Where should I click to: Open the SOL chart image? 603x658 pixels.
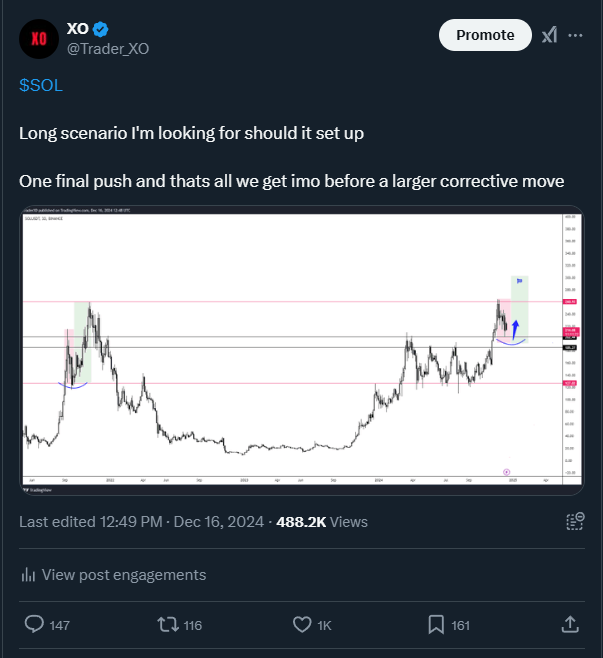tap(302, 350)
